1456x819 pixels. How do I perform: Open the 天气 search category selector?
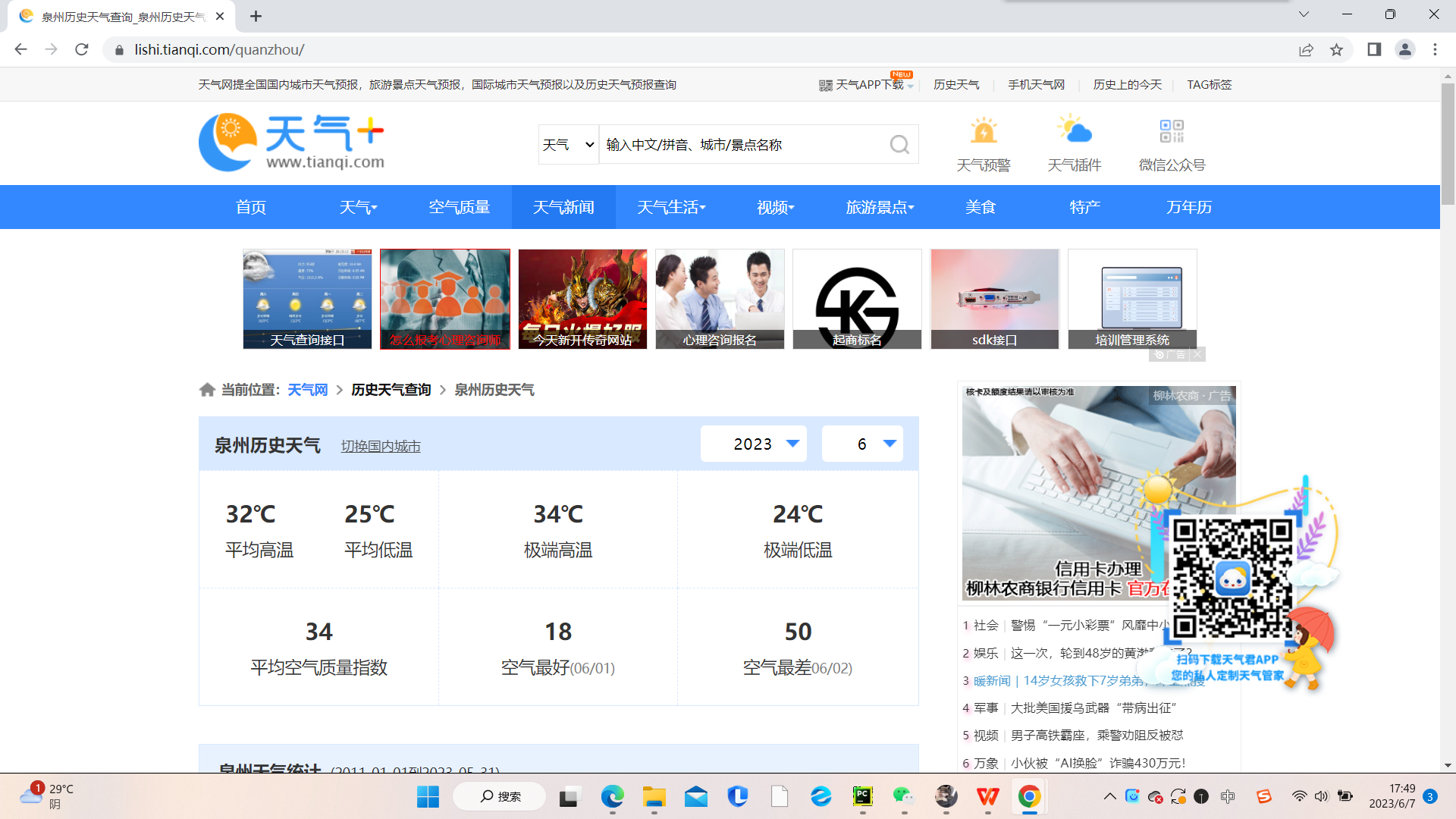[x=567, y=144]
